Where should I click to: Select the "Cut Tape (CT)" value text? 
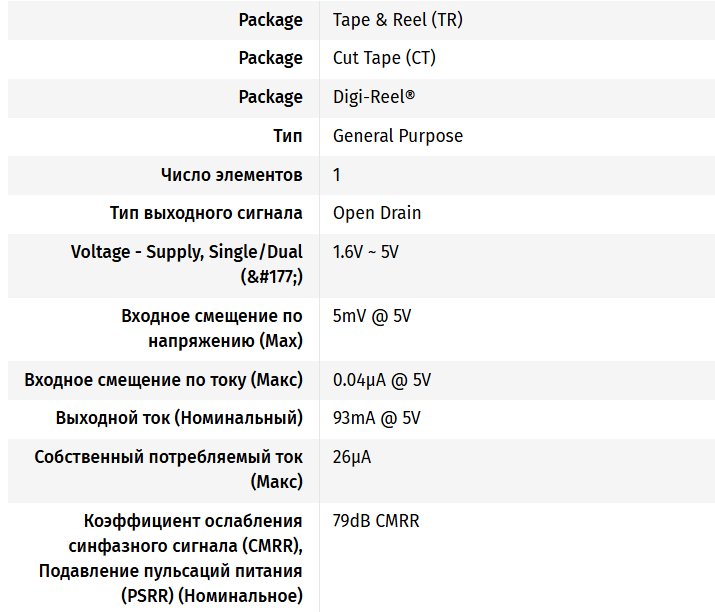384,58
